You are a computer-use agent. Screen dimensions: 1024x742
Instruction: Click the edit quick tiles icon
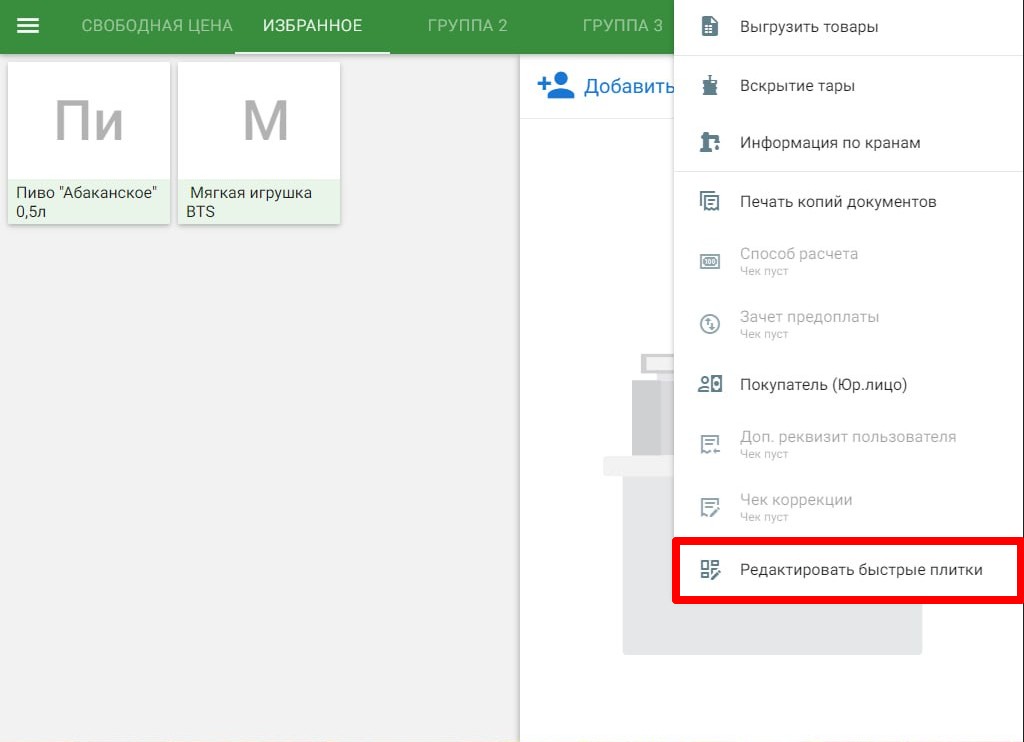710,570
